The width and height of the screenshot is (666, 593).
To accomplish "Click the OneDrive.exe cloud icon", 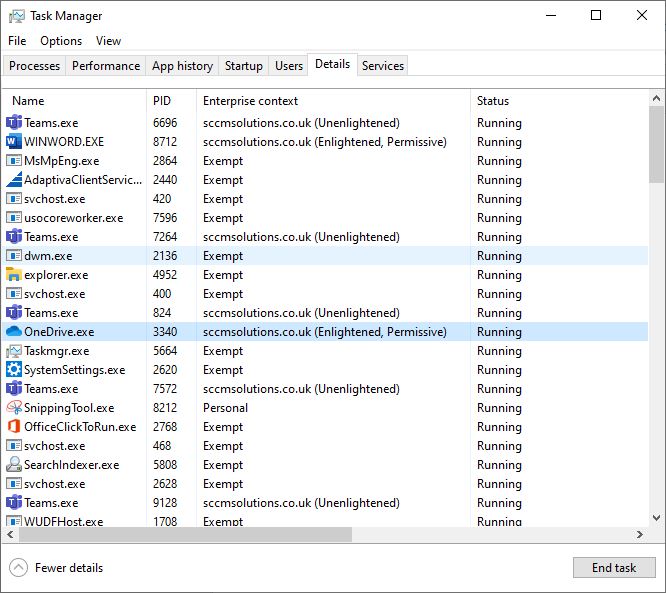I will 14,332.
